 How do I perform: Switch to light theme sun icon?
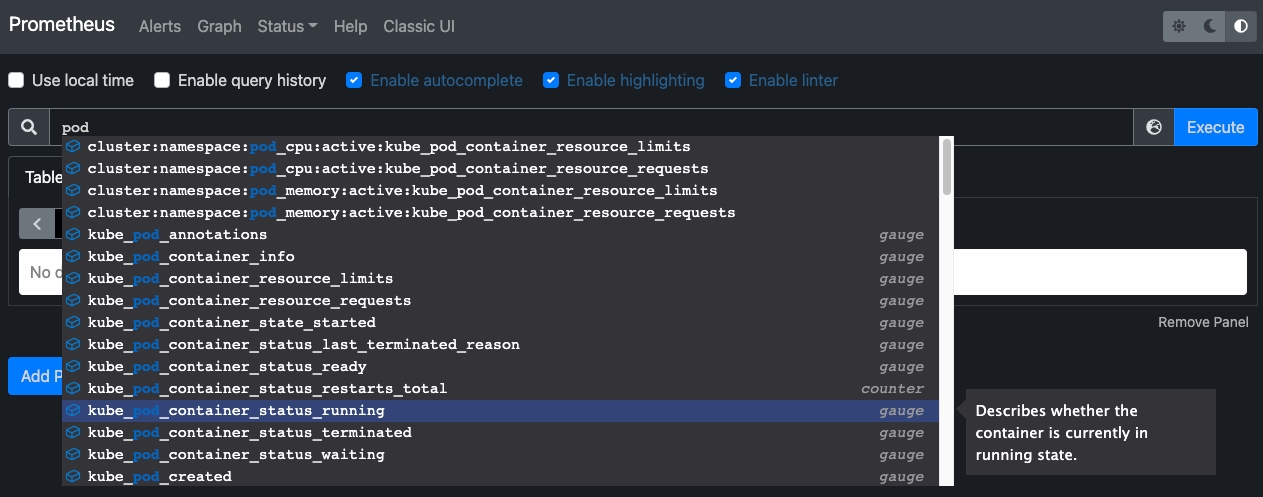click(x=1179, y=26)
